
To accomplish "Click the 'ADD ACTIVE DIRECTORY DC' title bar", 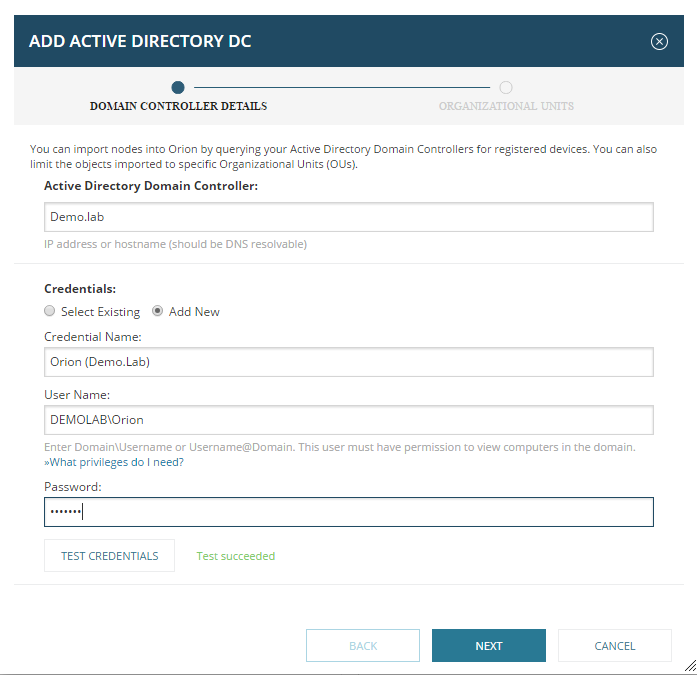I will [140, 41].
